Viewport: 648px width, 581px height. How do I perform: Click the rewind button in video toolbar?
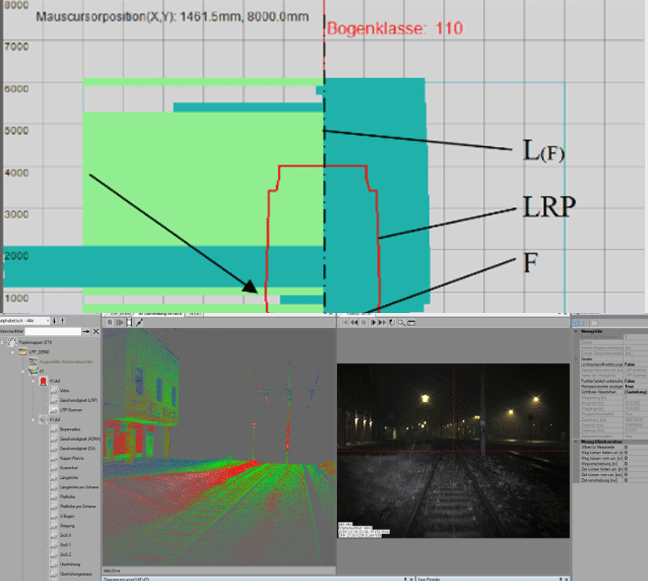pyautogui.click(x=352, y=323)
